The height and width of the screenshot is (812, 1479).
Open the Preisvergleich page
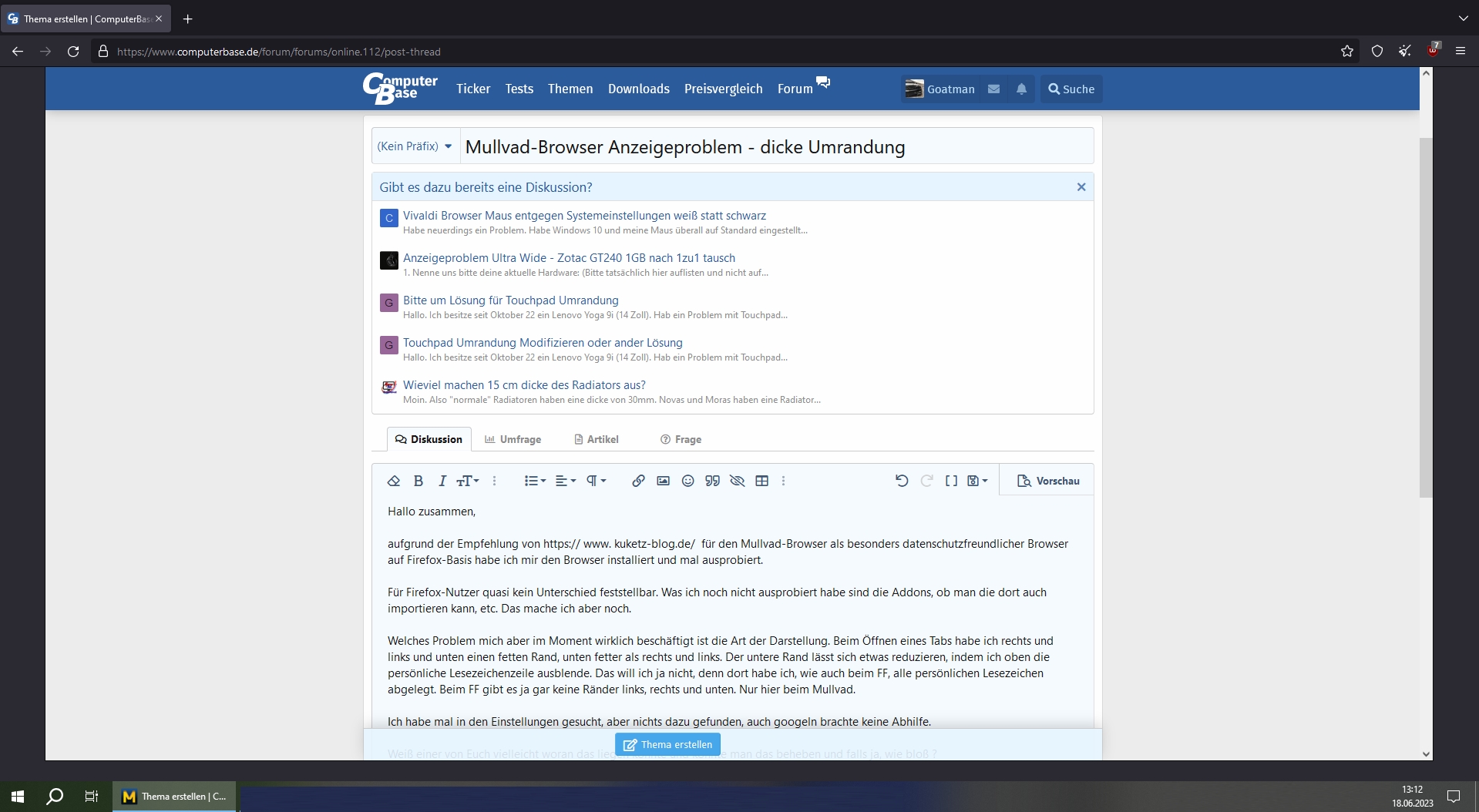[x=724, y=89]
